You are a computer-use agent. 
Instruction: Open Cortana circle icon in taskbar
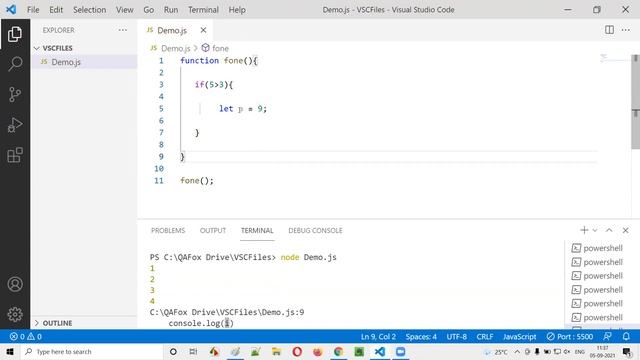[x=173, y=351]
